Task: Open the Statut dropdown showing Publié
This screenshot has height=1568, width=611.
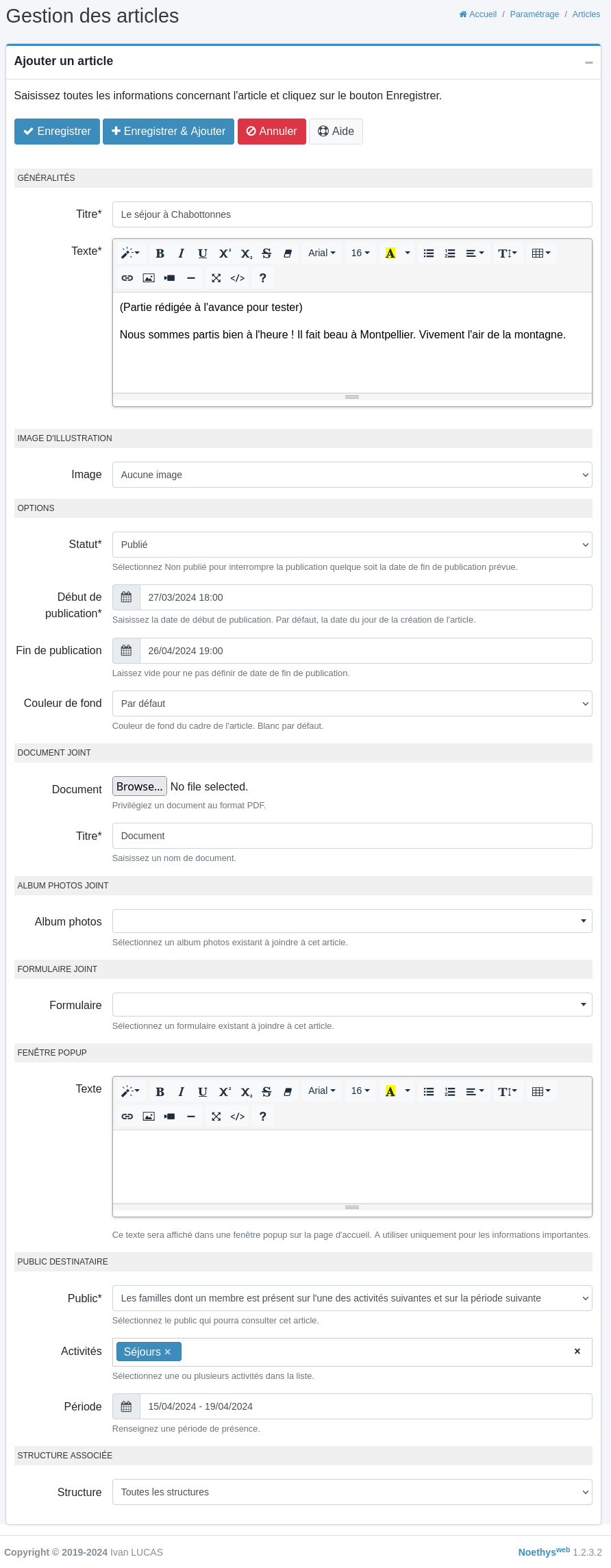Action: [x=352, y=545]
